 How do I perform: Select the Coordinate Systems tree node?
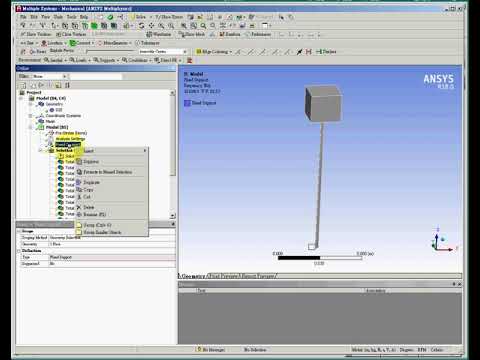click(x=63, y=116)
